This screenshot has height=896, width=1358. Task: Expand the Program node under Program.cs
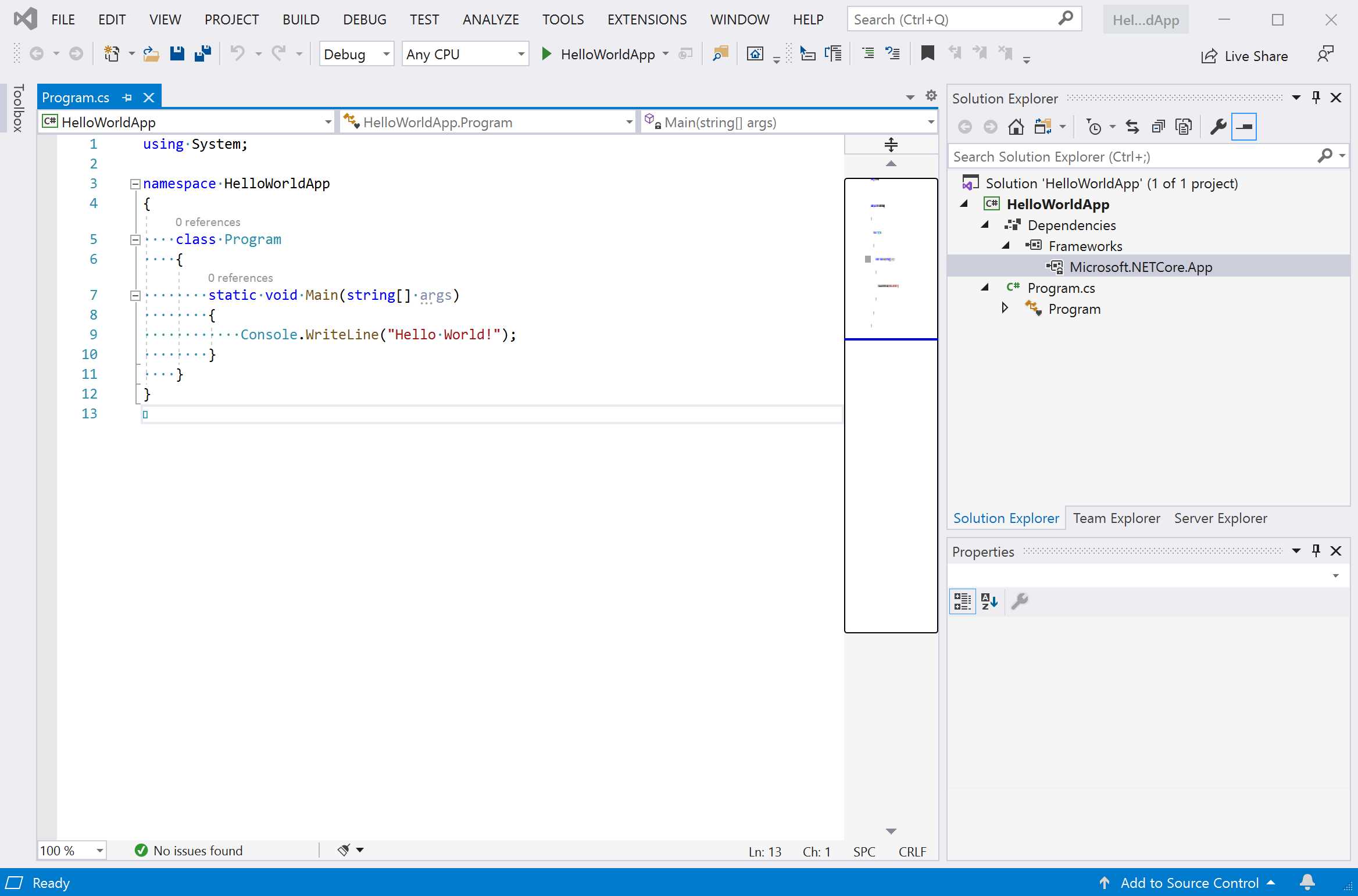1004,309
